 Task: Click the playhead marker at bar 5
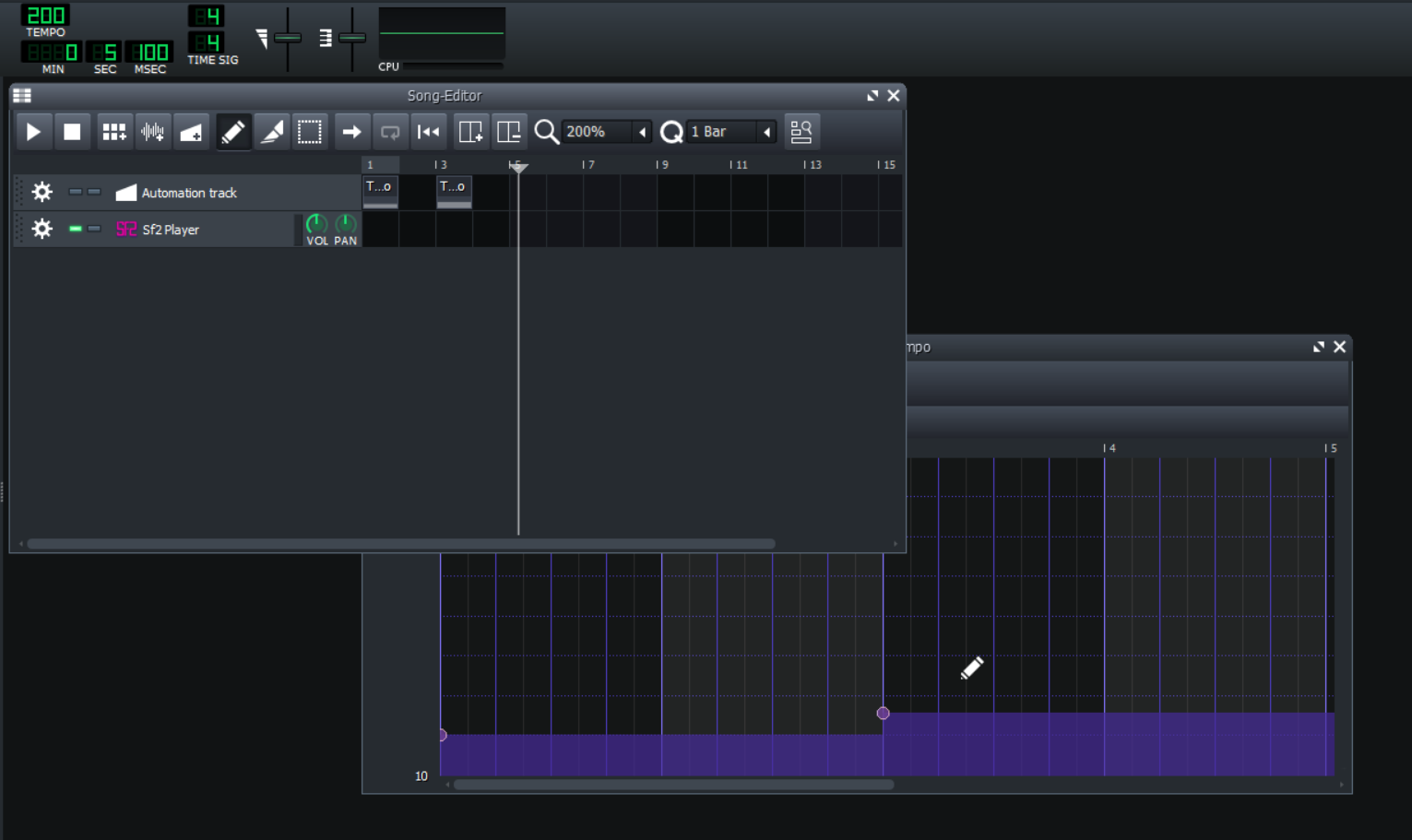tap(518, 167)
